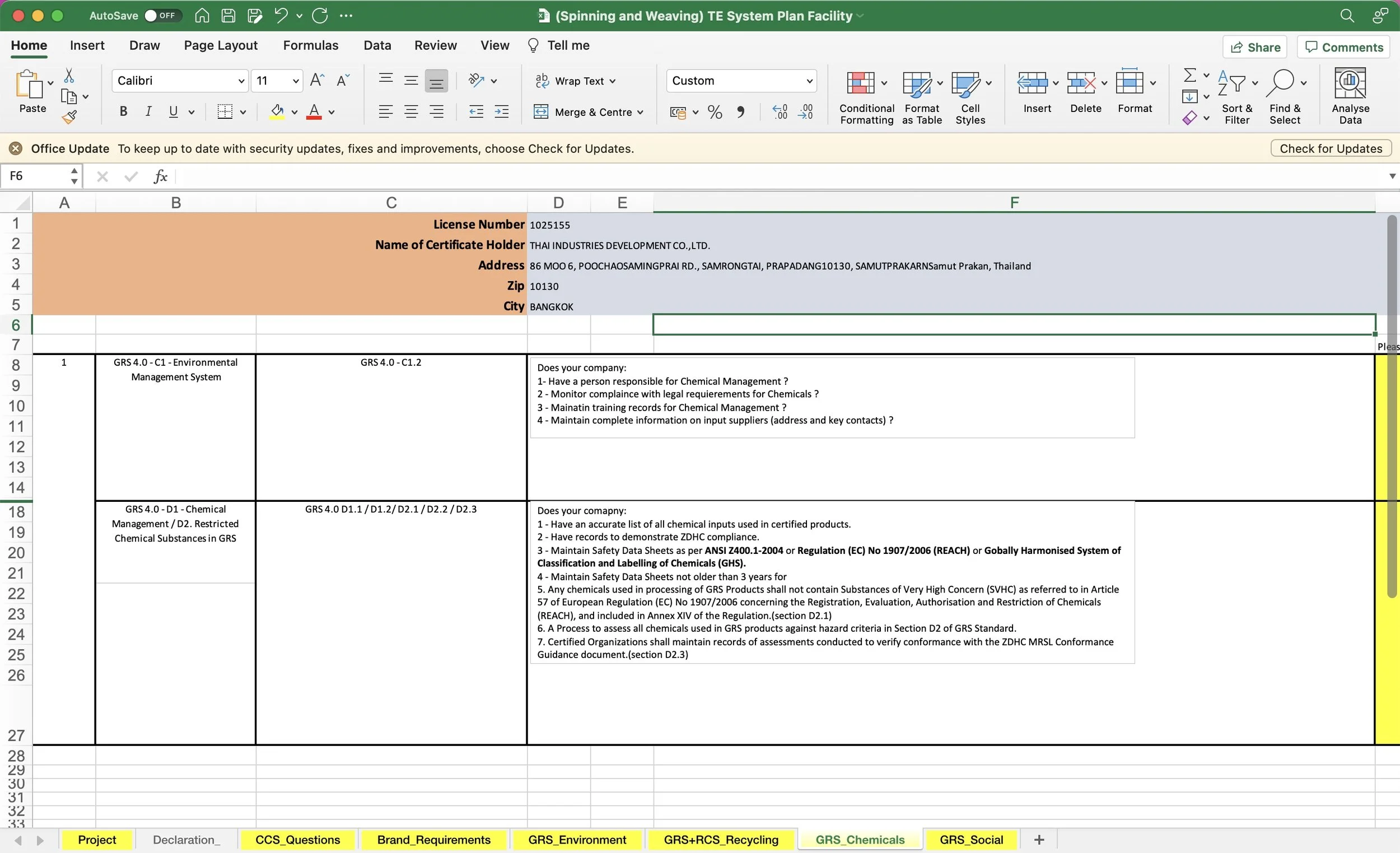Apply red font colour
The image size is (1400, 853).
(314, 111)
